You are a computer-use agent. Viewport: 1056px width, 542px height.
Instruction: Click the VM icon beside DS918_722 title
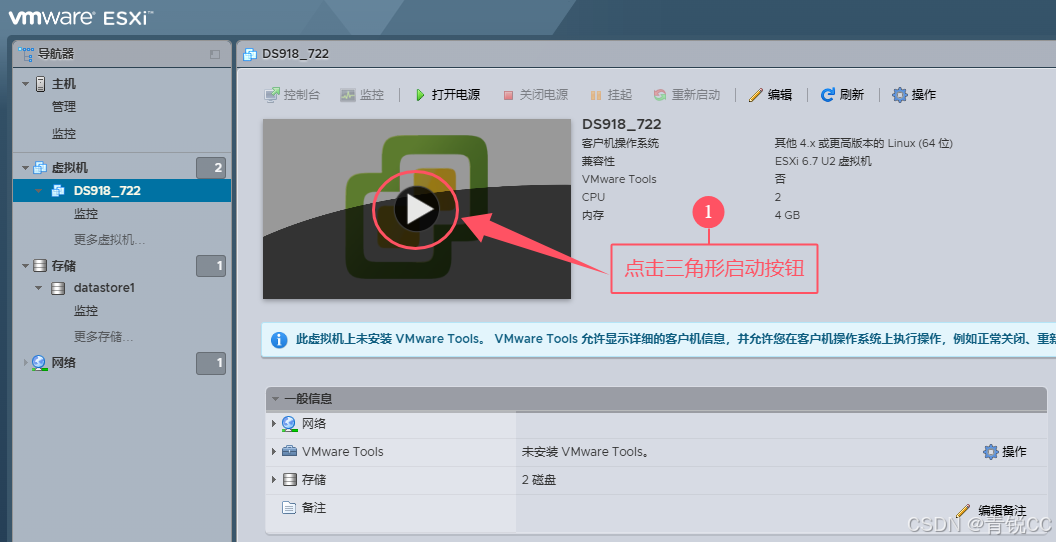coord(250,54)
